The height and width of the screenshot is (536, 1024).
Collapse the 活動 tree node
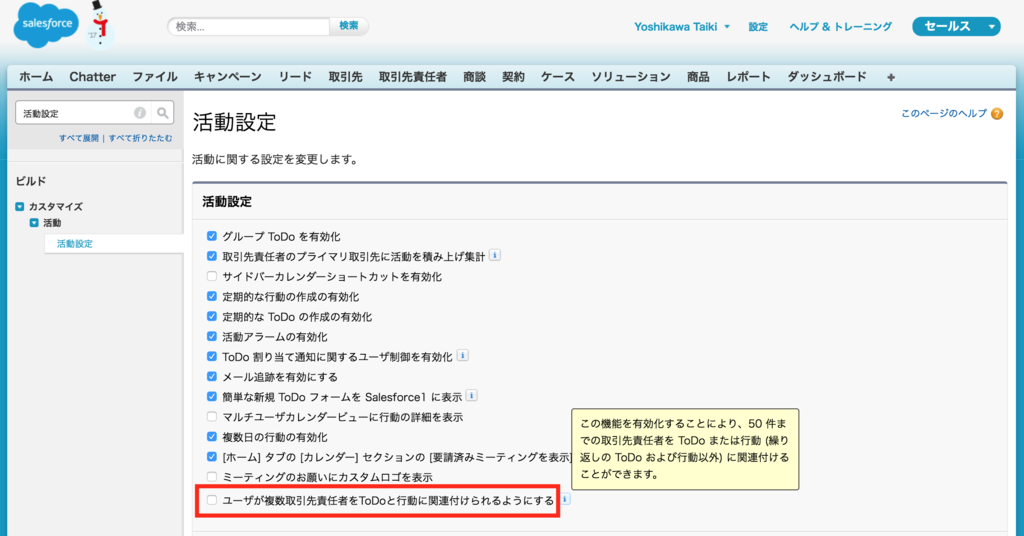point(34,223)
